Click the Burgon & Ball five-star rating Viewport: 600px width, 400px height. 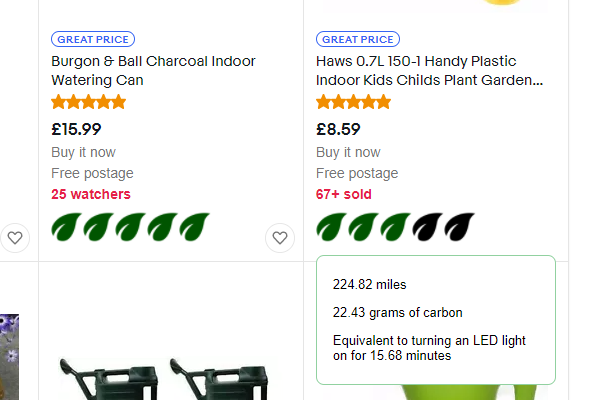click(x=88, y=102)
